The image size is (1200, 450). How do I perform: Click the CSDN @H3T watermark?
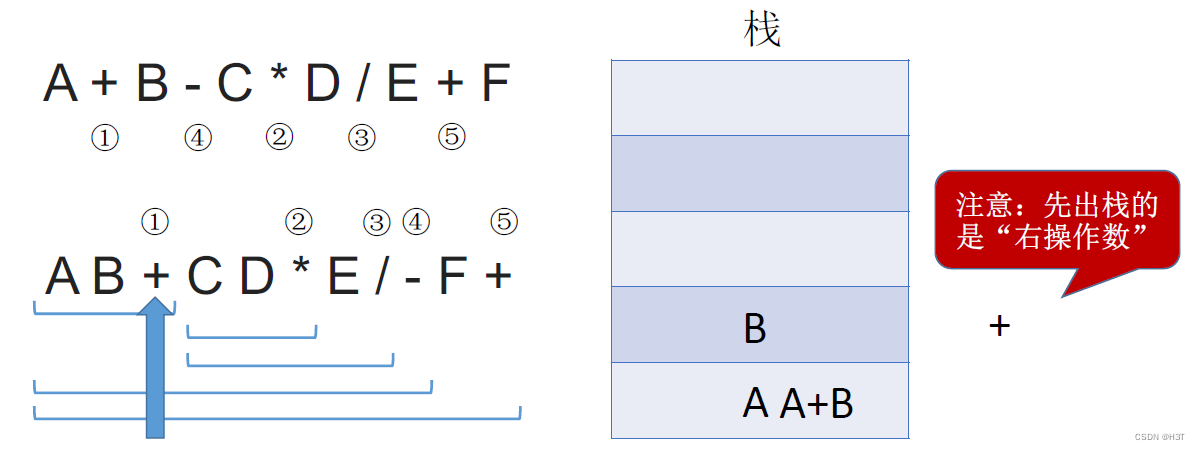[x=1160, y=437]
